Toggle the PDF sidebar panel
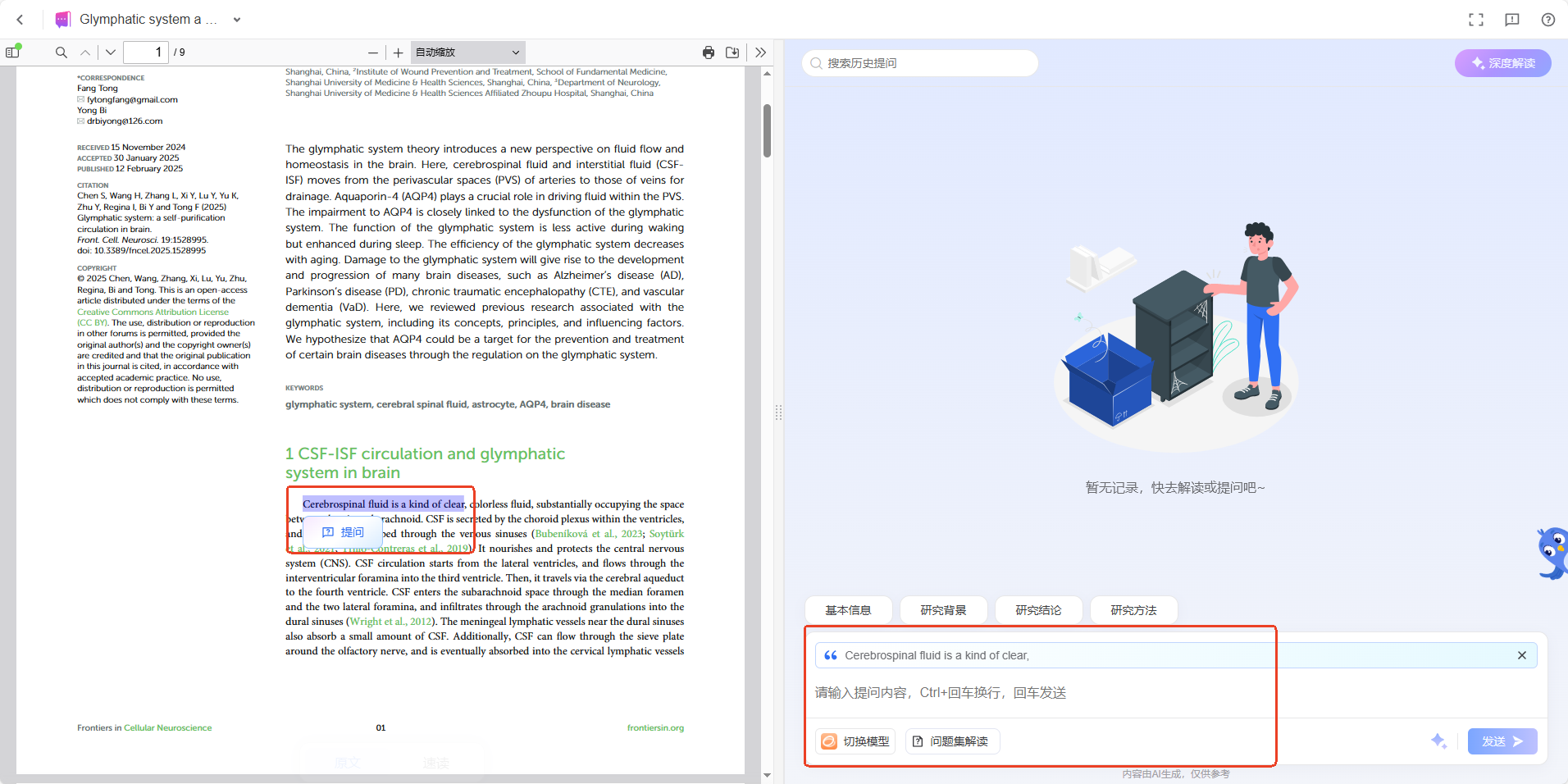 (x=12, y=52)
